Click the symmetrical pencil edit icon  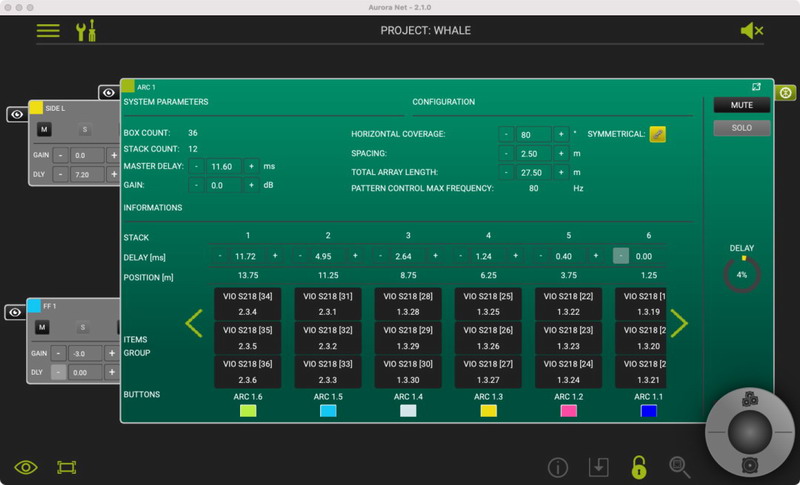[657, 134]
